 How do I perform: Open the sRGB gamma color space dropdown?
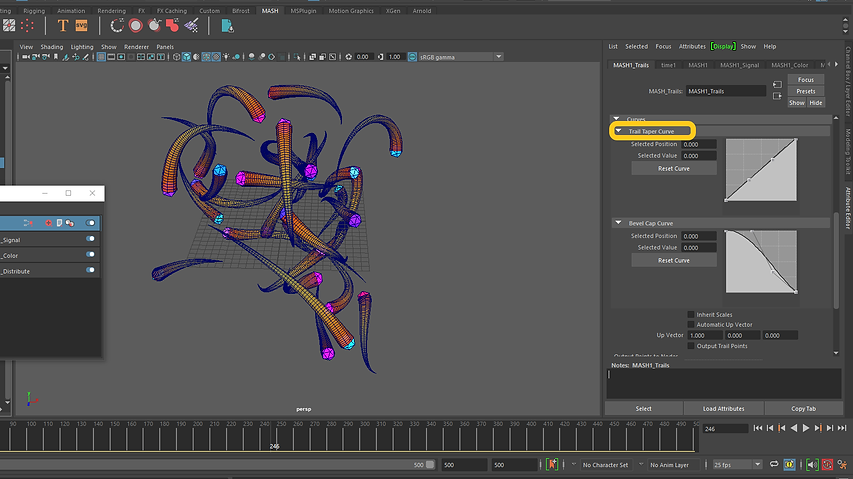(498, 57)
